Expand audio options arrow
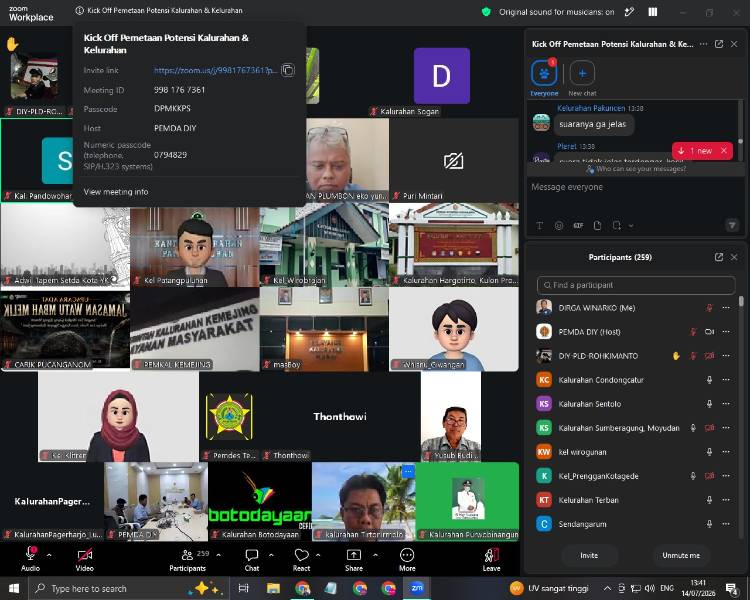 [49, 555]
